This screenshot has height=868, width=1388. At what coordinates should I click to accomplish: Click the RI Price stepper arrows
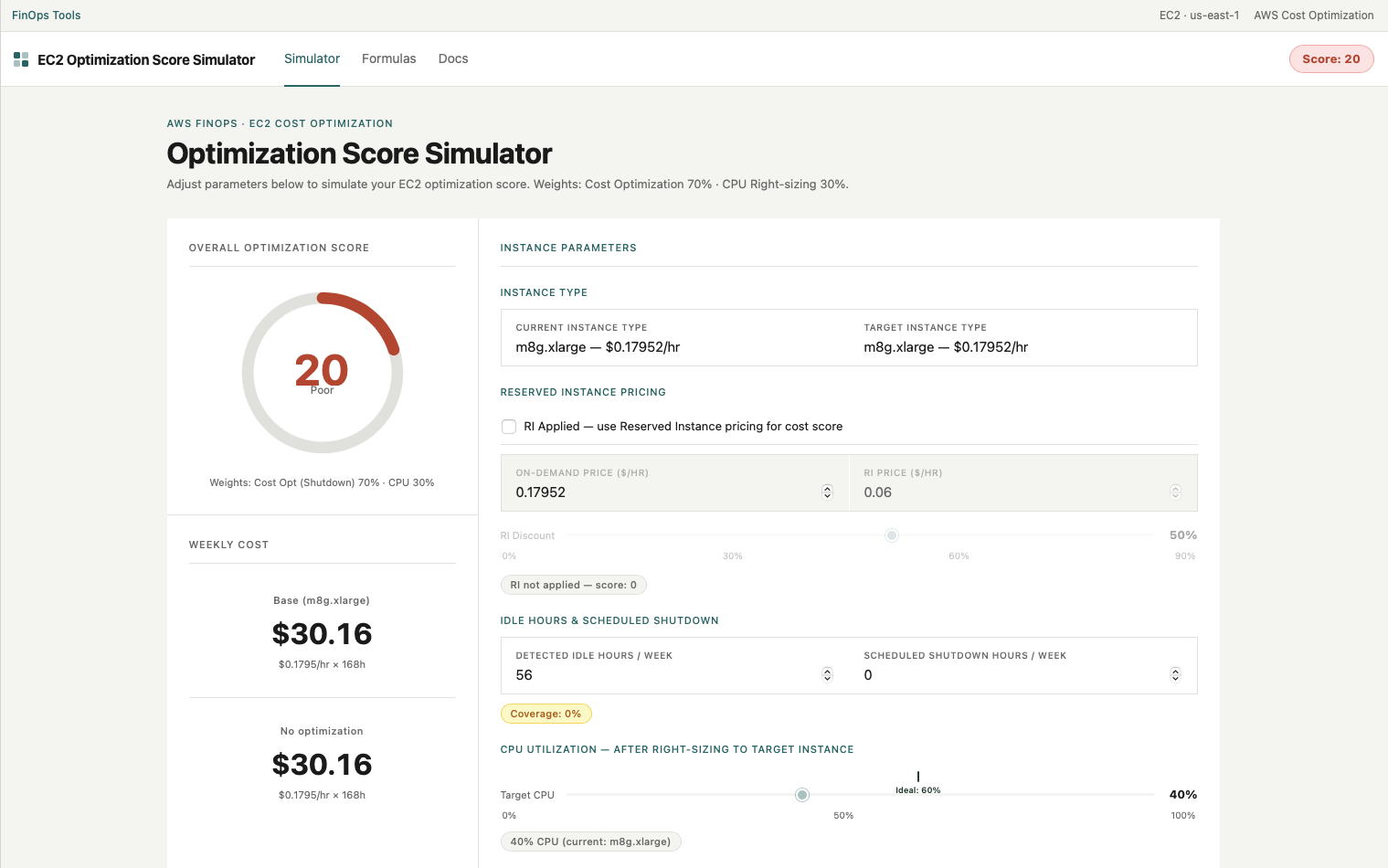pos(1175,492)
